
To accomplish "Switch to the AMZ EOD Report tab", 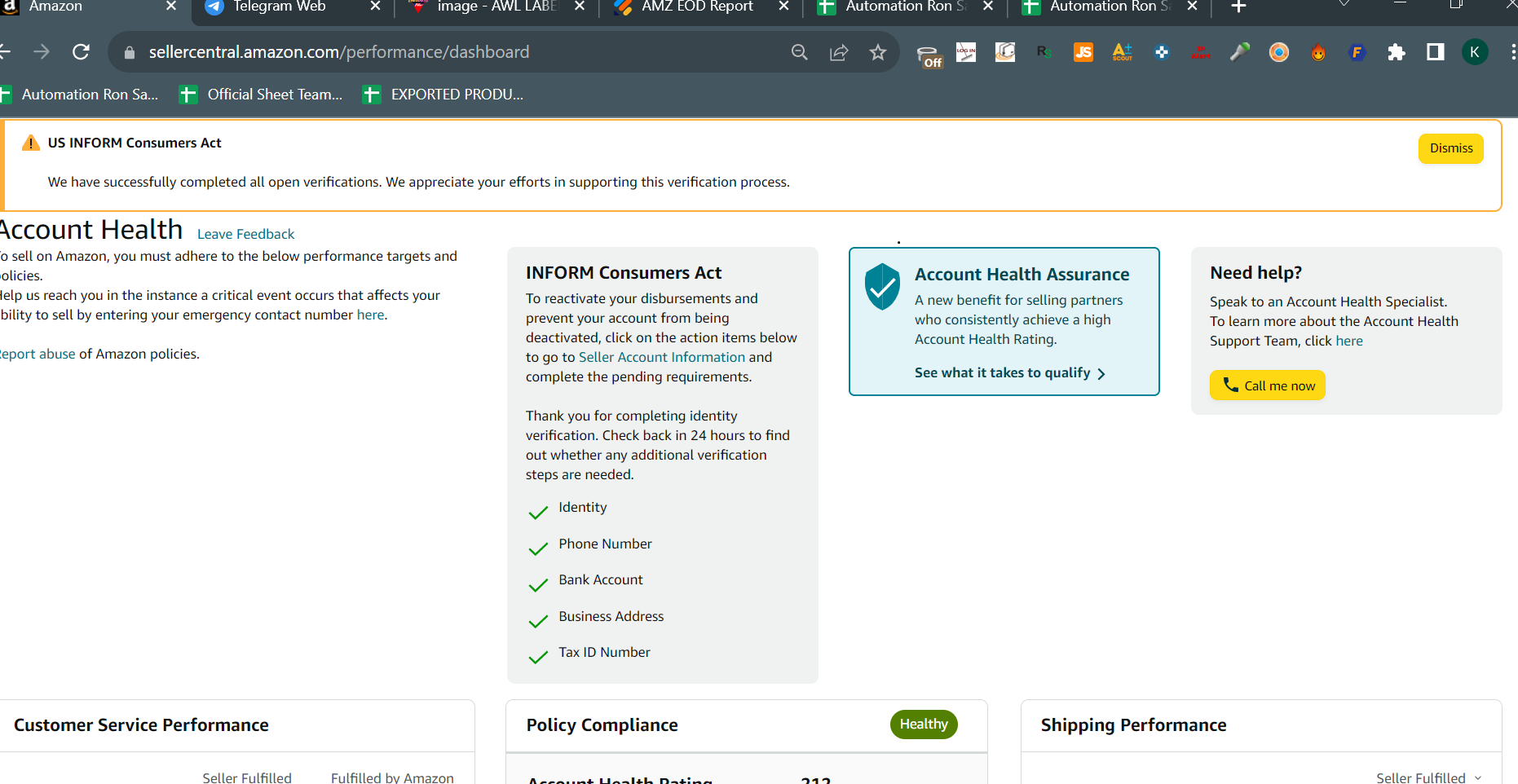I will tap(698, 7).
